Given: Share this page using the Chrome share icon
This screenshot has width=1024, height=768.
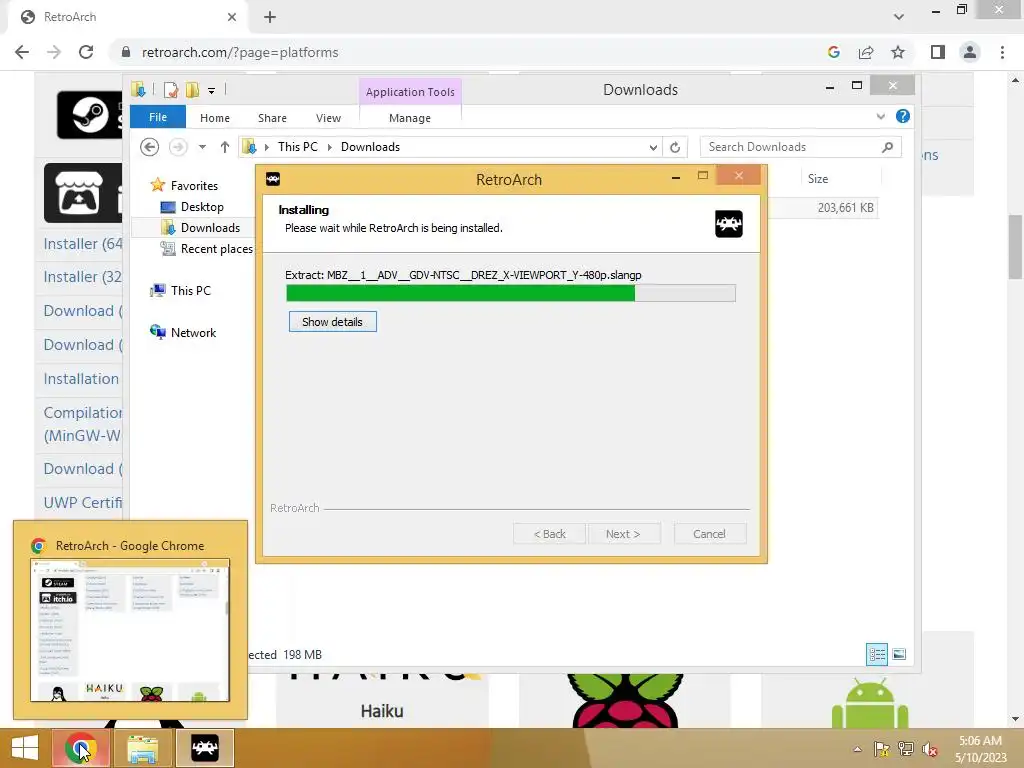Looking at the screenshot, I should tap(866, 52).
